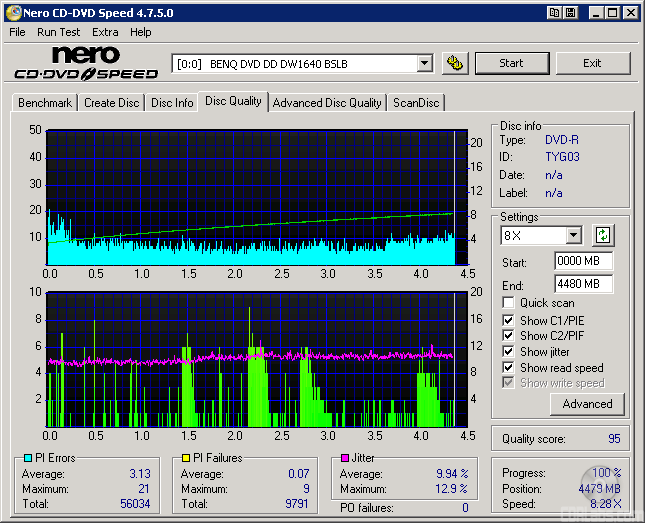Click the green refresh icon next to speed

(602, 235)
